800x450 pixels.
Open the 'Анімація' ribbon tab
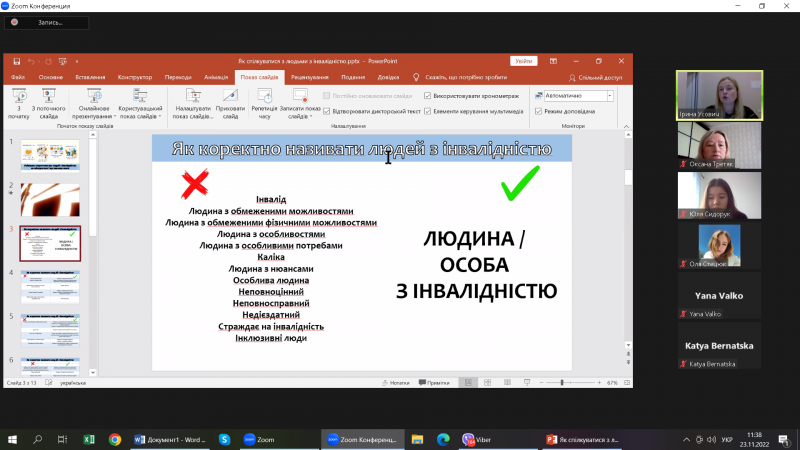pos(216,77)
